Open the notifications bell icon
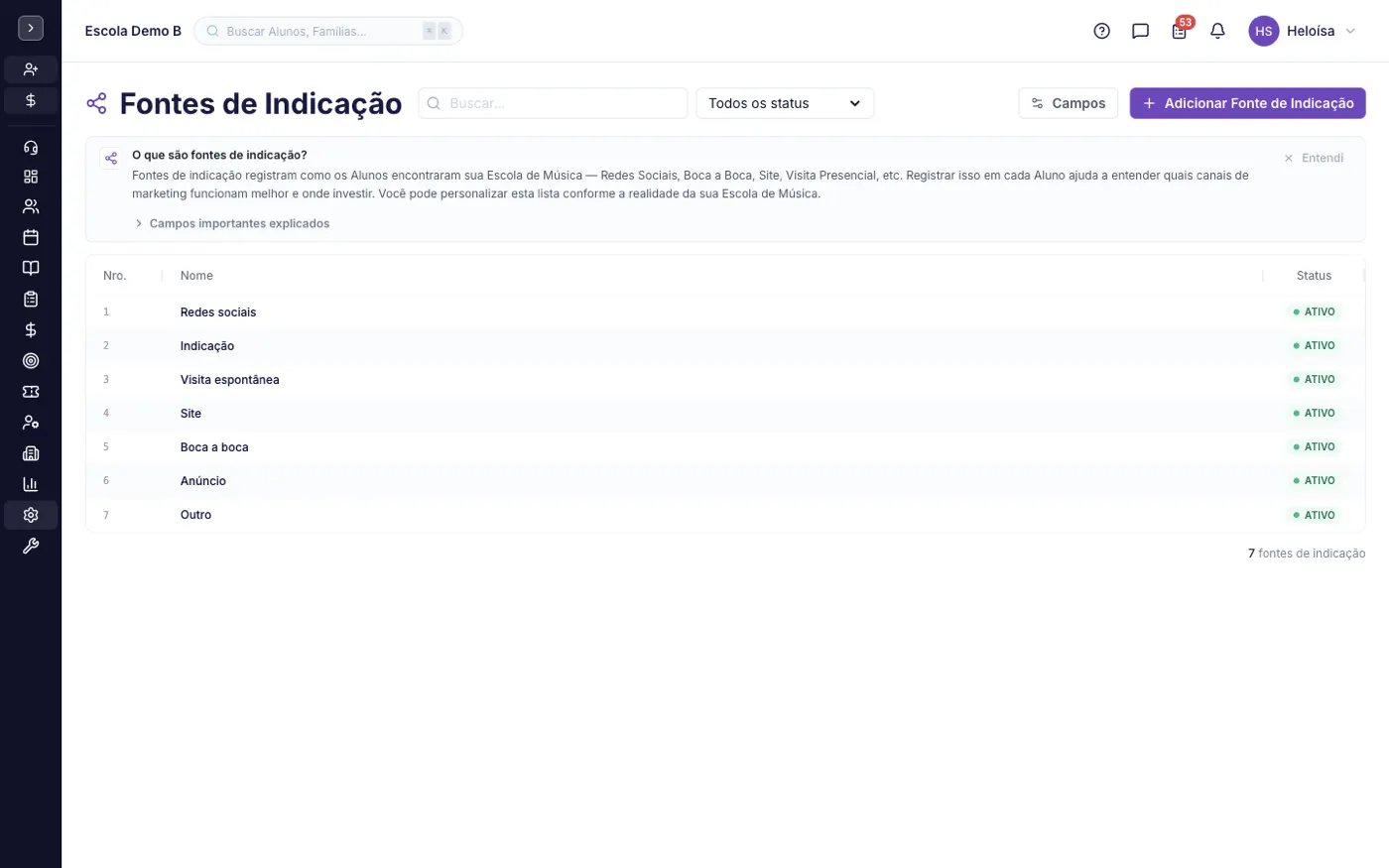This screenshot has width=1389, height=868. [x=1217, y=31]
